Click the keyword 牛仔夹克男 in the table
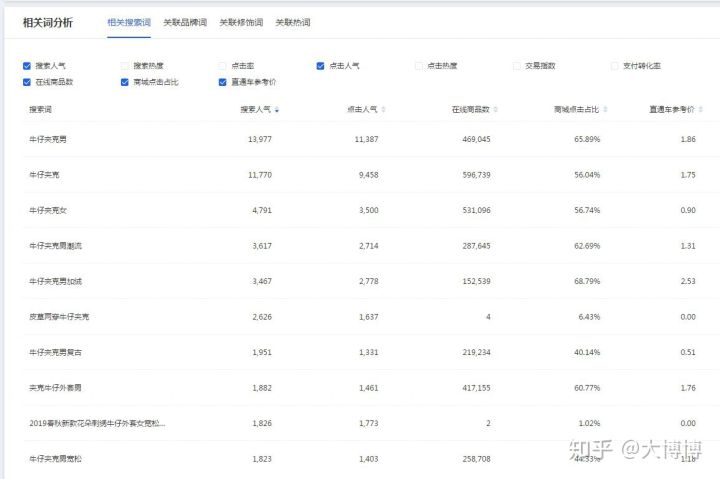 tap(49, 139)
